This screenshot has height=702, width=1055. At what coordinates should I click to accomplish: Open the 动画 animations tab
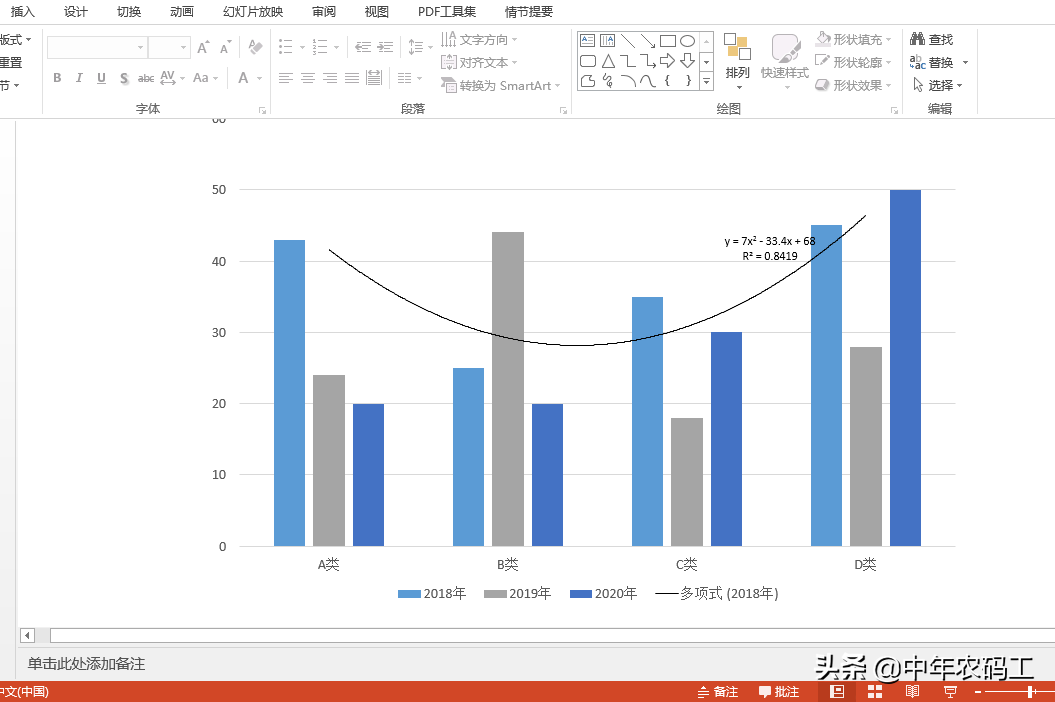[182, 11]
